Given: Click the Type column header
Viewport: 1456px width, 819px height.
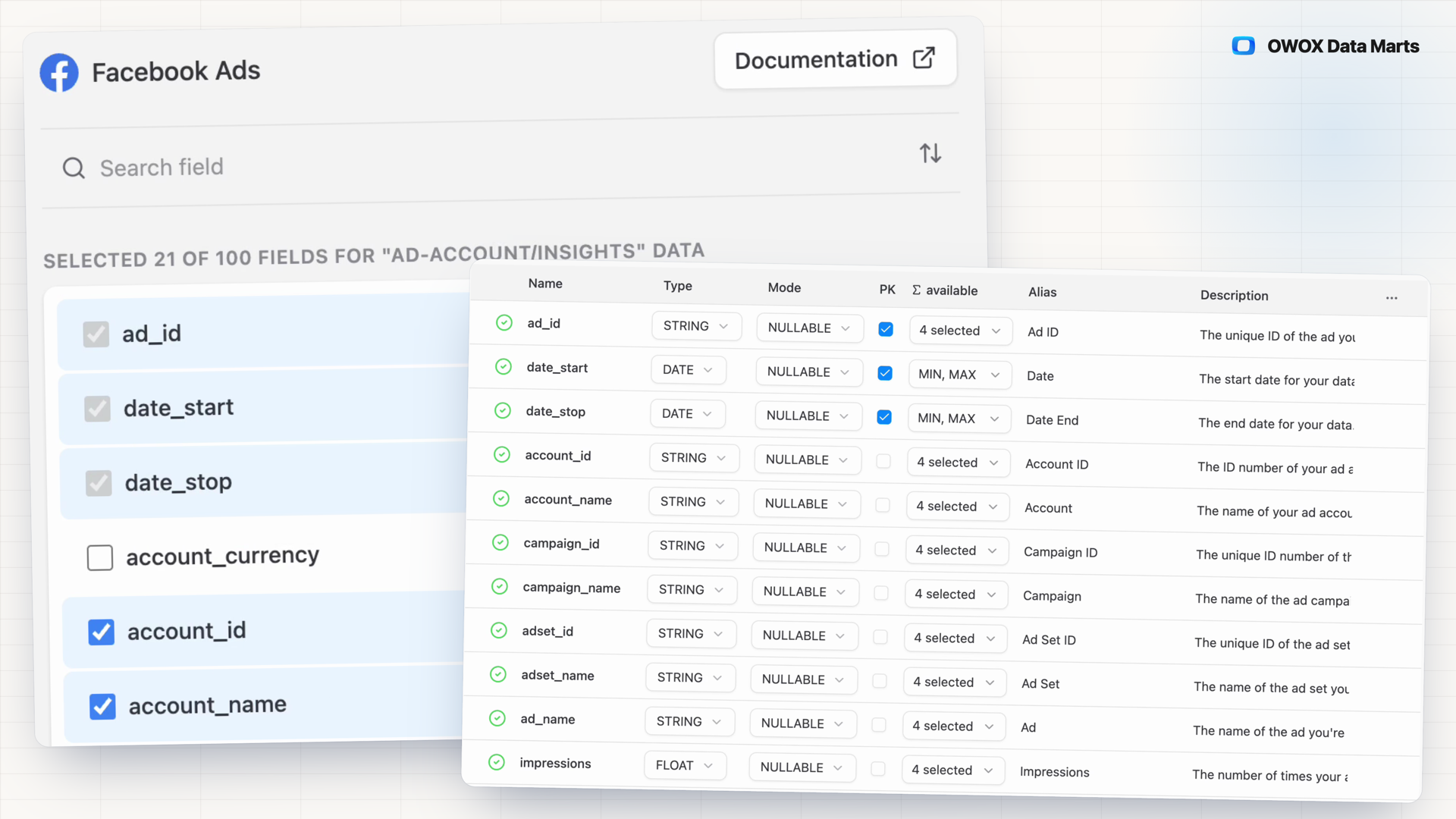Looking at the screenshot, I should (x=678, y=286).
